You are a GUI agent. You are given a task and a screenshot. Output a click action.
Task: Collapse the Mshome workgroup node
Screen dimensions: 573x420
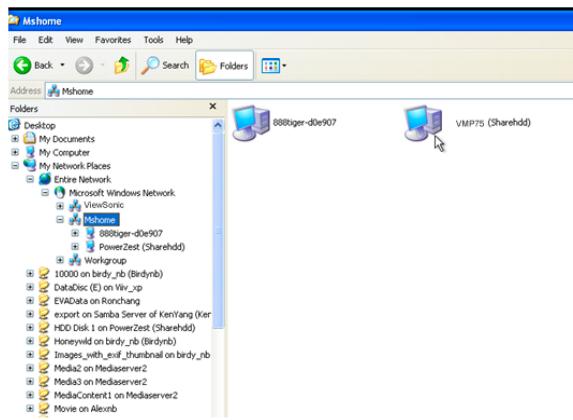pyautogui.click(x=60, y=220)
